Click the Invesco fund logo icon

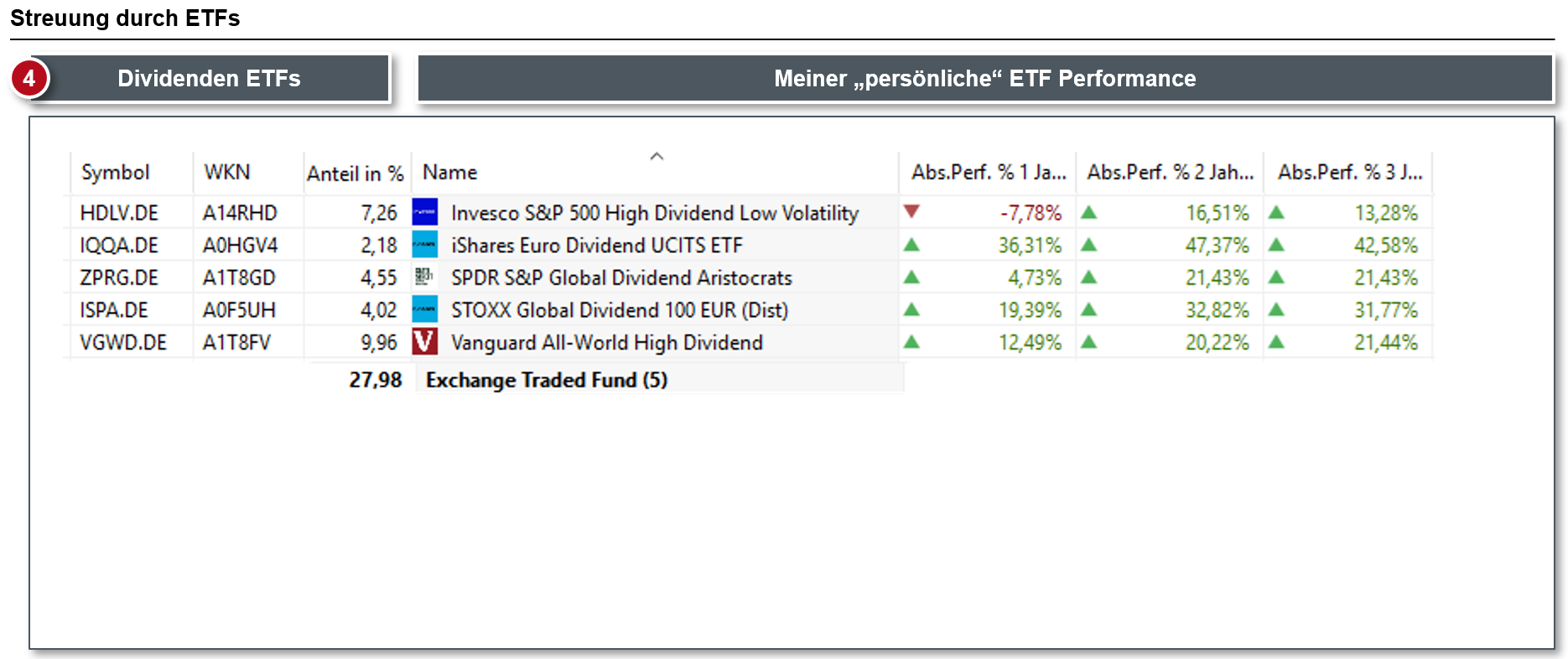click(x=425, y=212)
